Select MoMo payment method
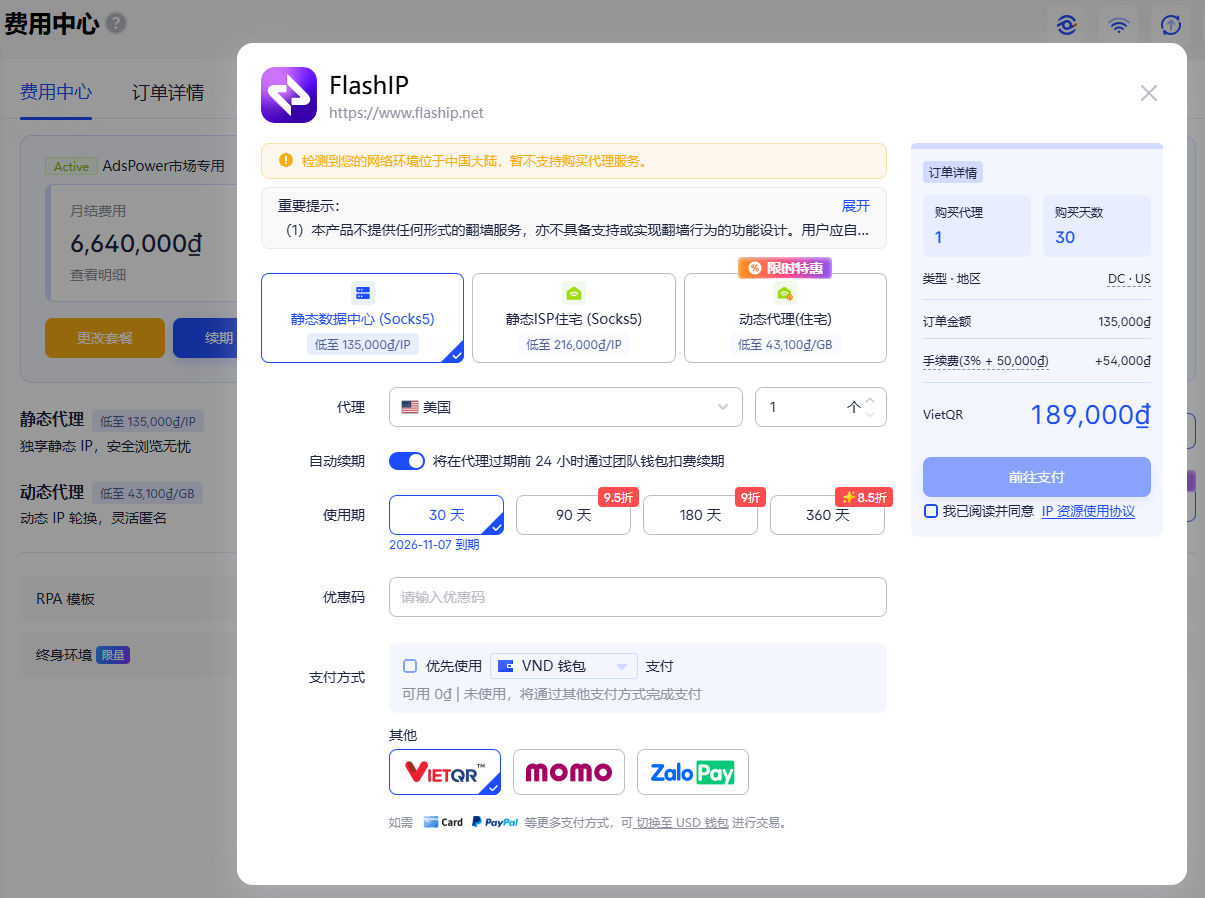The image size is (1205, 898). click(569, 772)
